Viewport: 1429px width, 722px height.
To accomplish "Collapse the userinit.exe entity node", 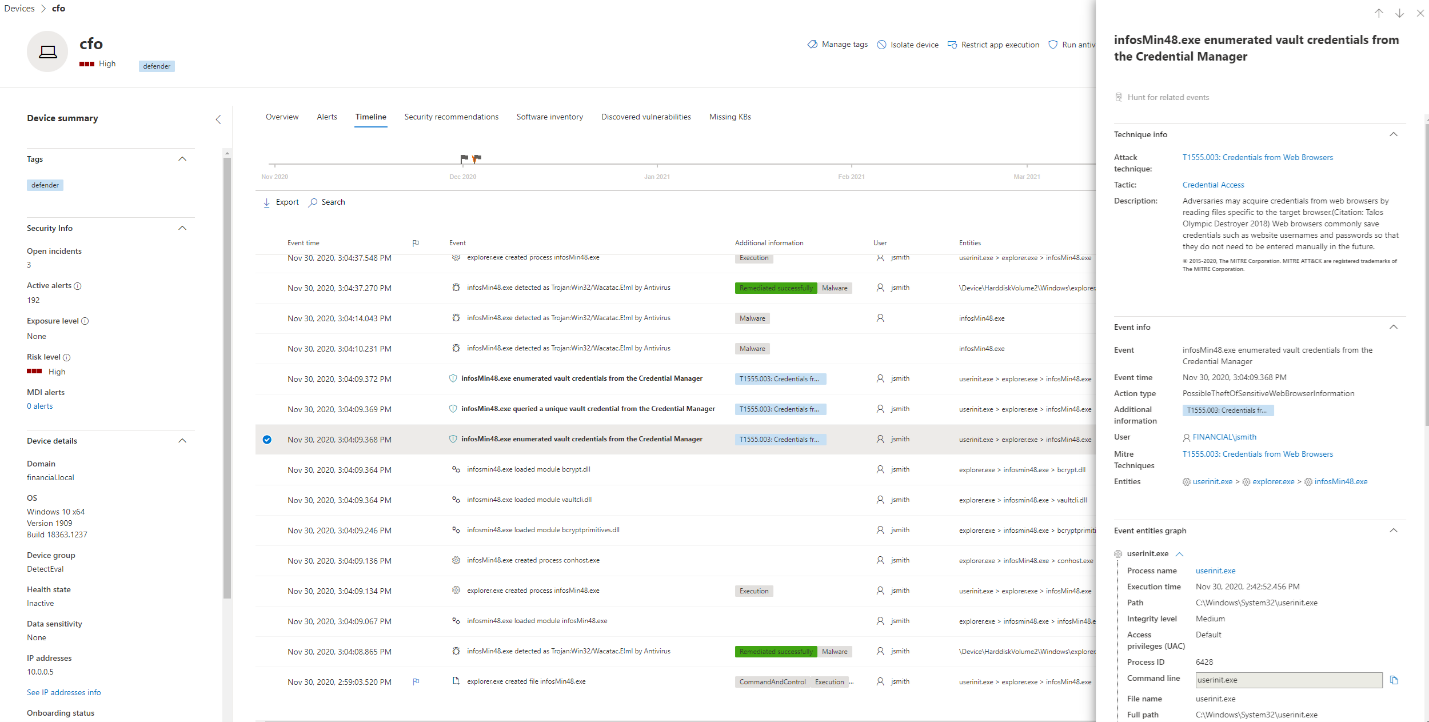I will click(x=1180, y=553).
